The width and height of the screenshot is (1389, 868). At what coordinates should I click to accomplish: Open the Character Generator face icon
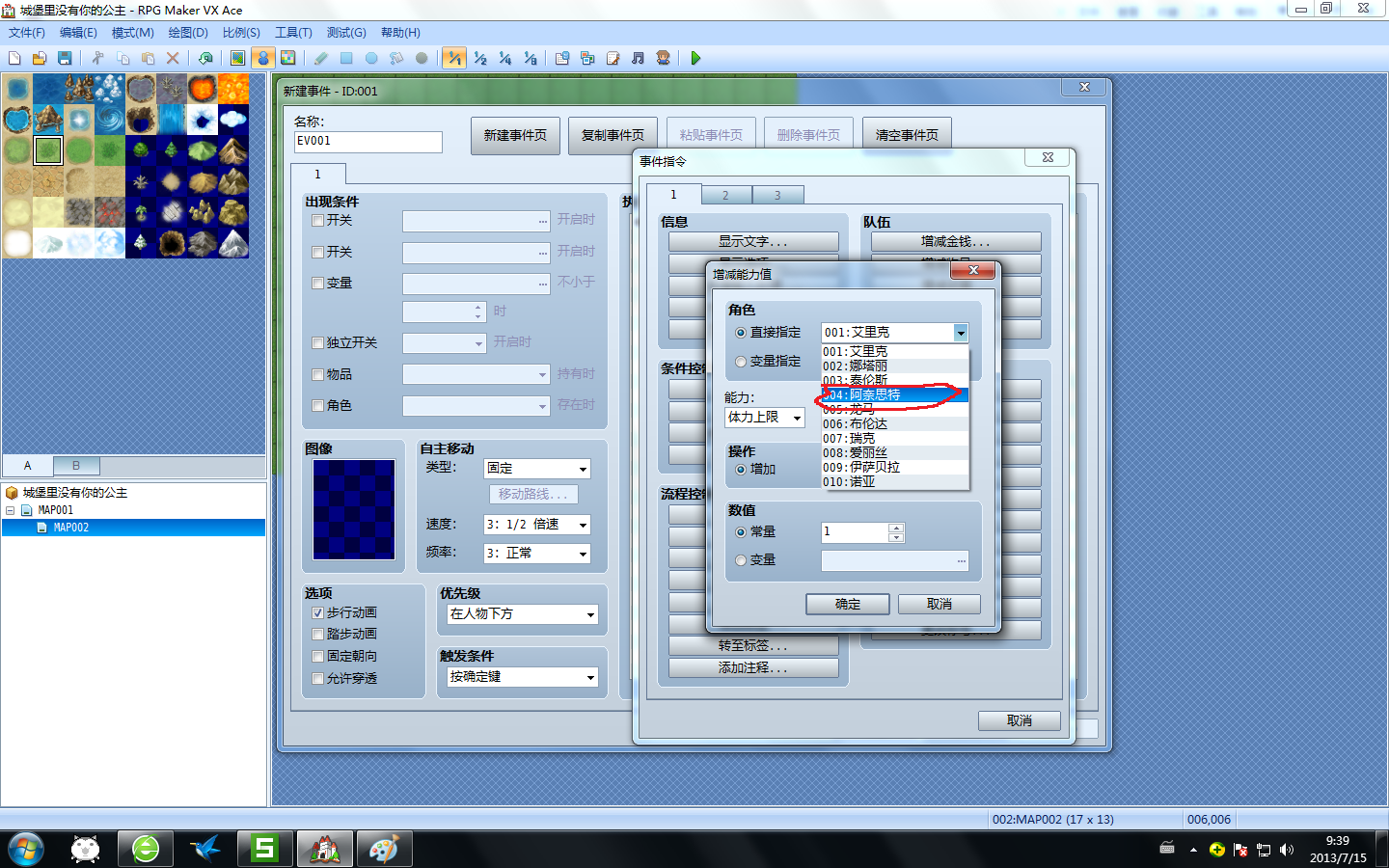pyautogui.click(x=663, y=58)
